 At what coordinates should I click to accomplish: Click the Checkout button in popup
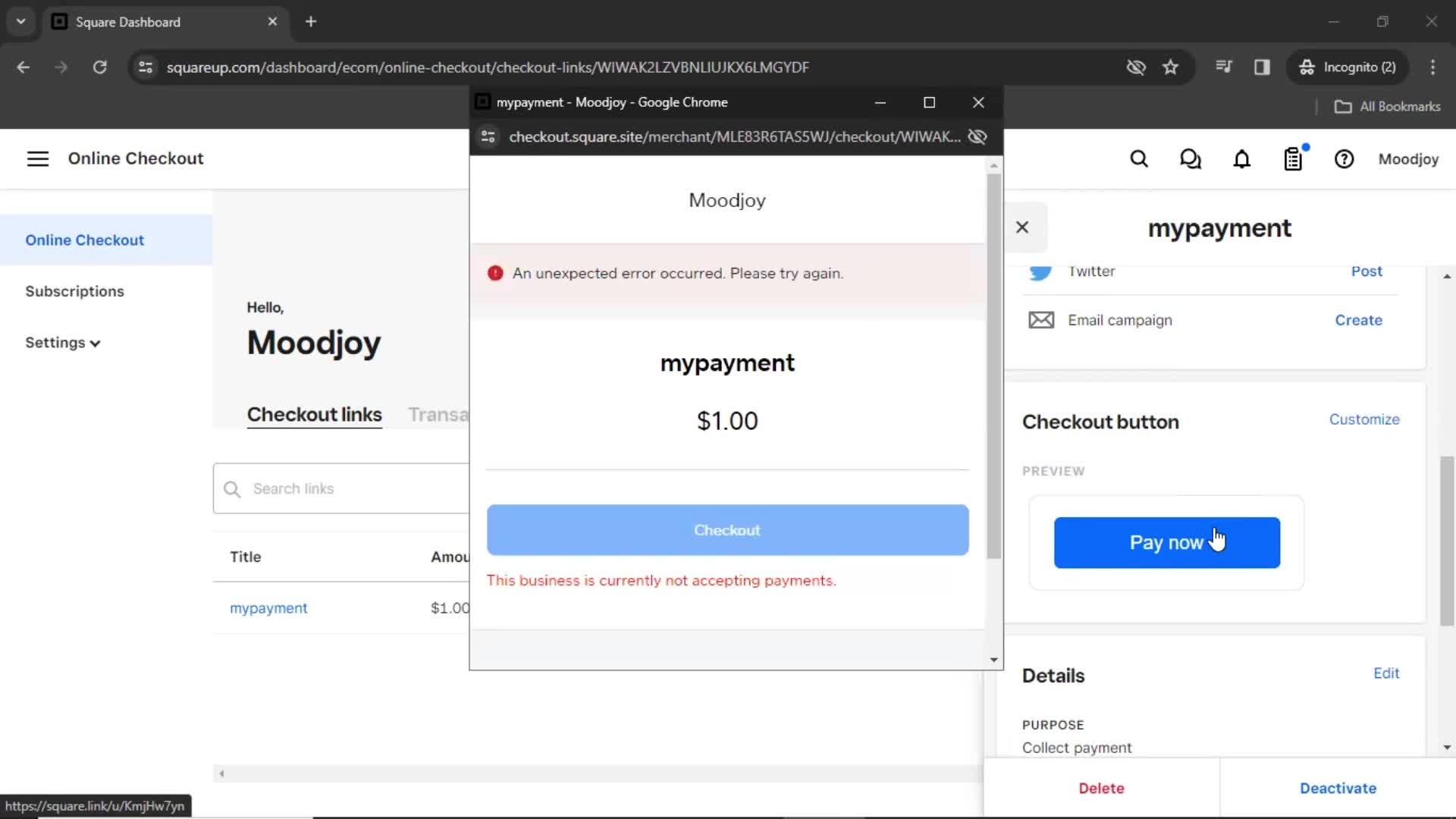pyautogui.click(x=727, y=530)
